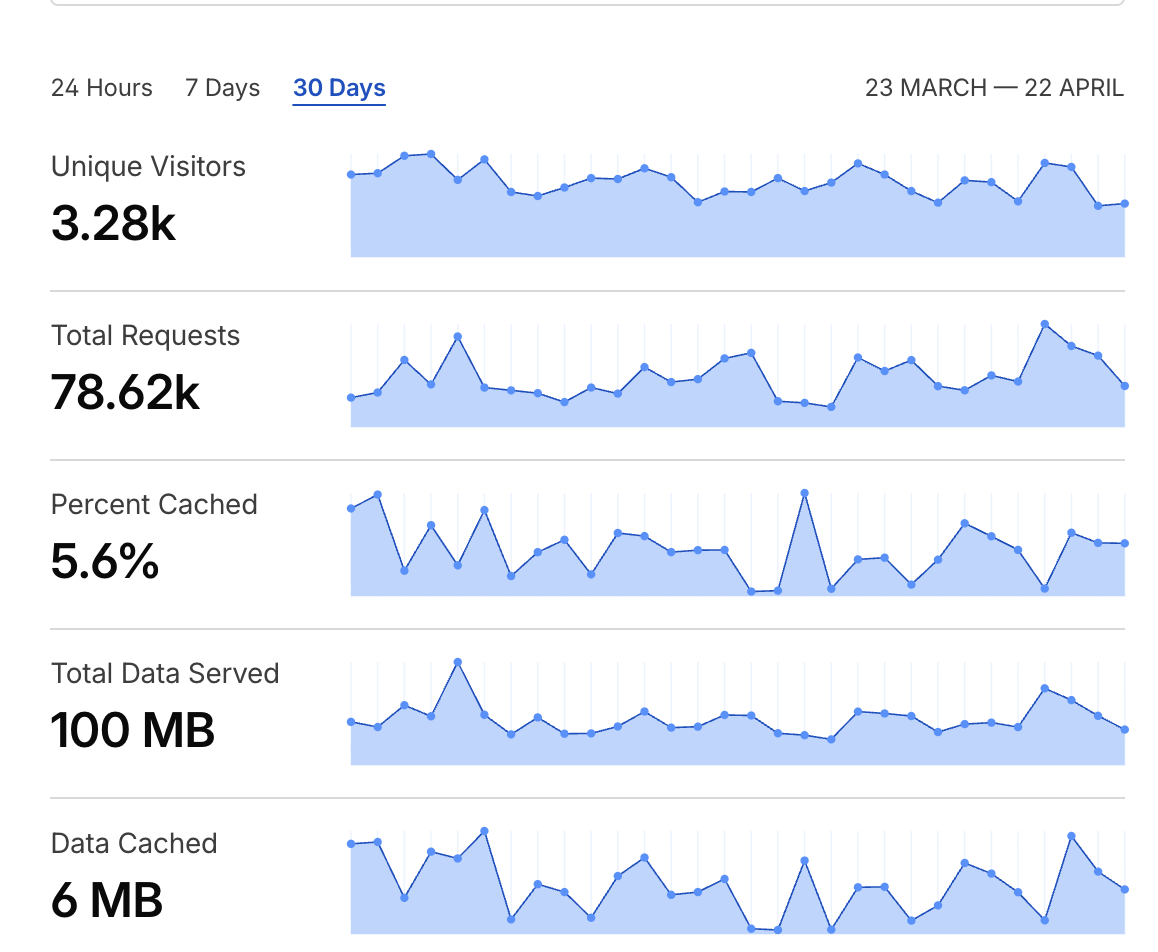Click the 5.6% cached value

coord(105,562)
